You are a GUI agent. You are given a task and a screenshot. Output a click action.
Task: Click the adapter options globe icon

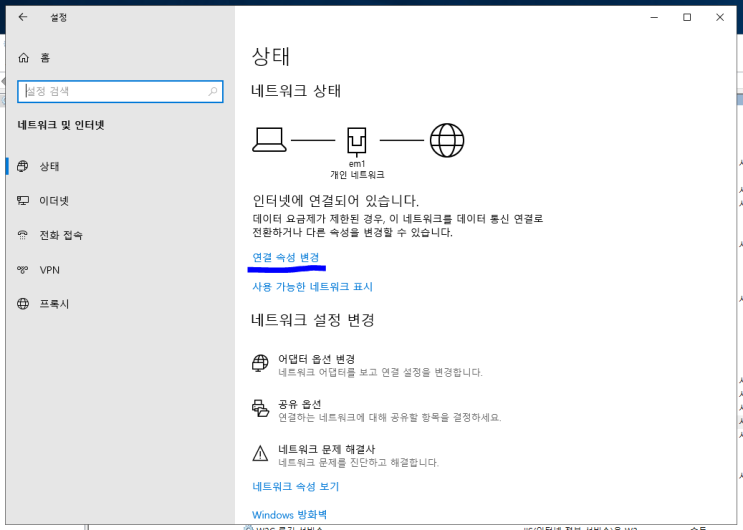coord(260,364)
